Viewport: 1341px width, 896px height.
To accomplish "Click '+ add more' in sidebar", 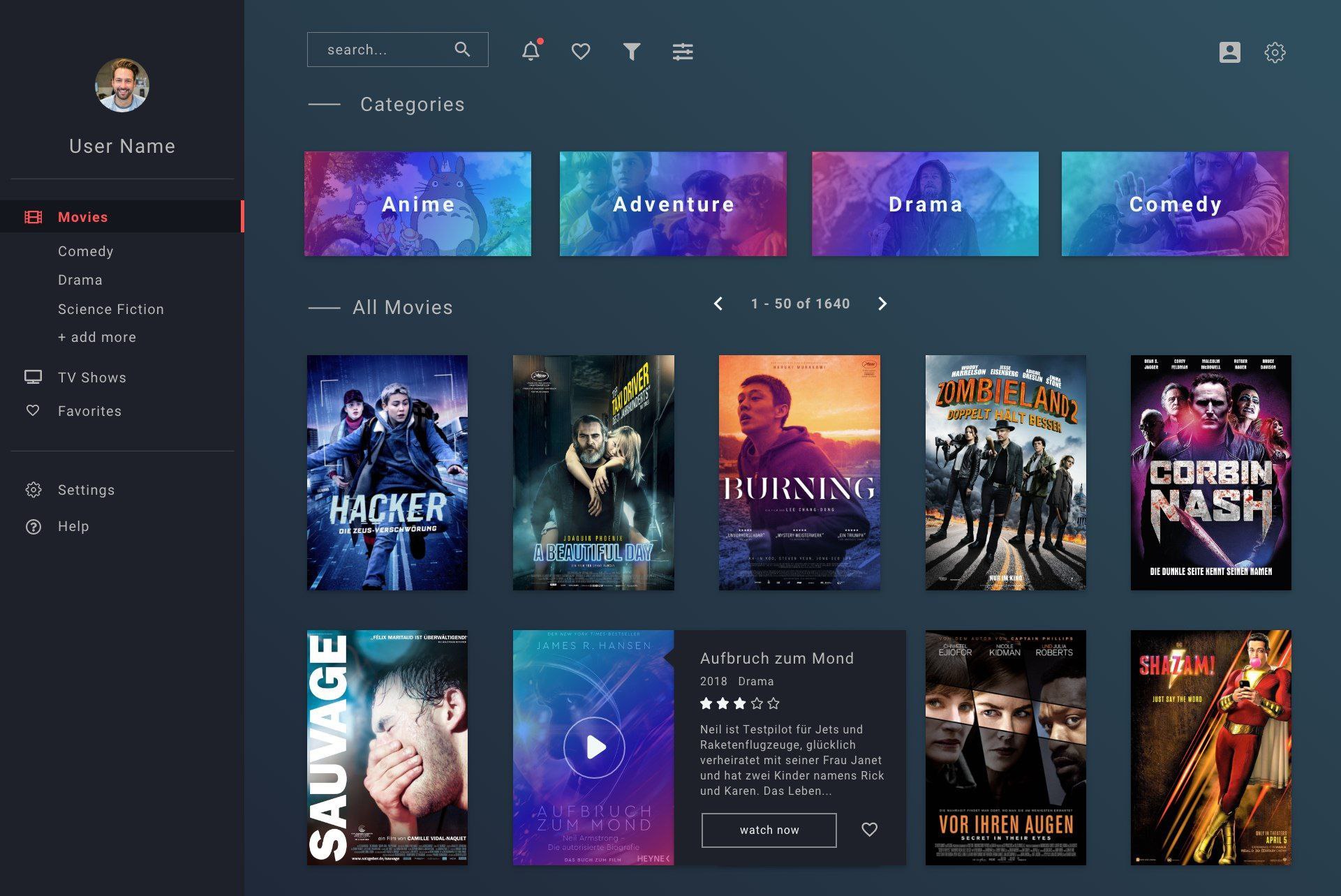I will [97, 337].
